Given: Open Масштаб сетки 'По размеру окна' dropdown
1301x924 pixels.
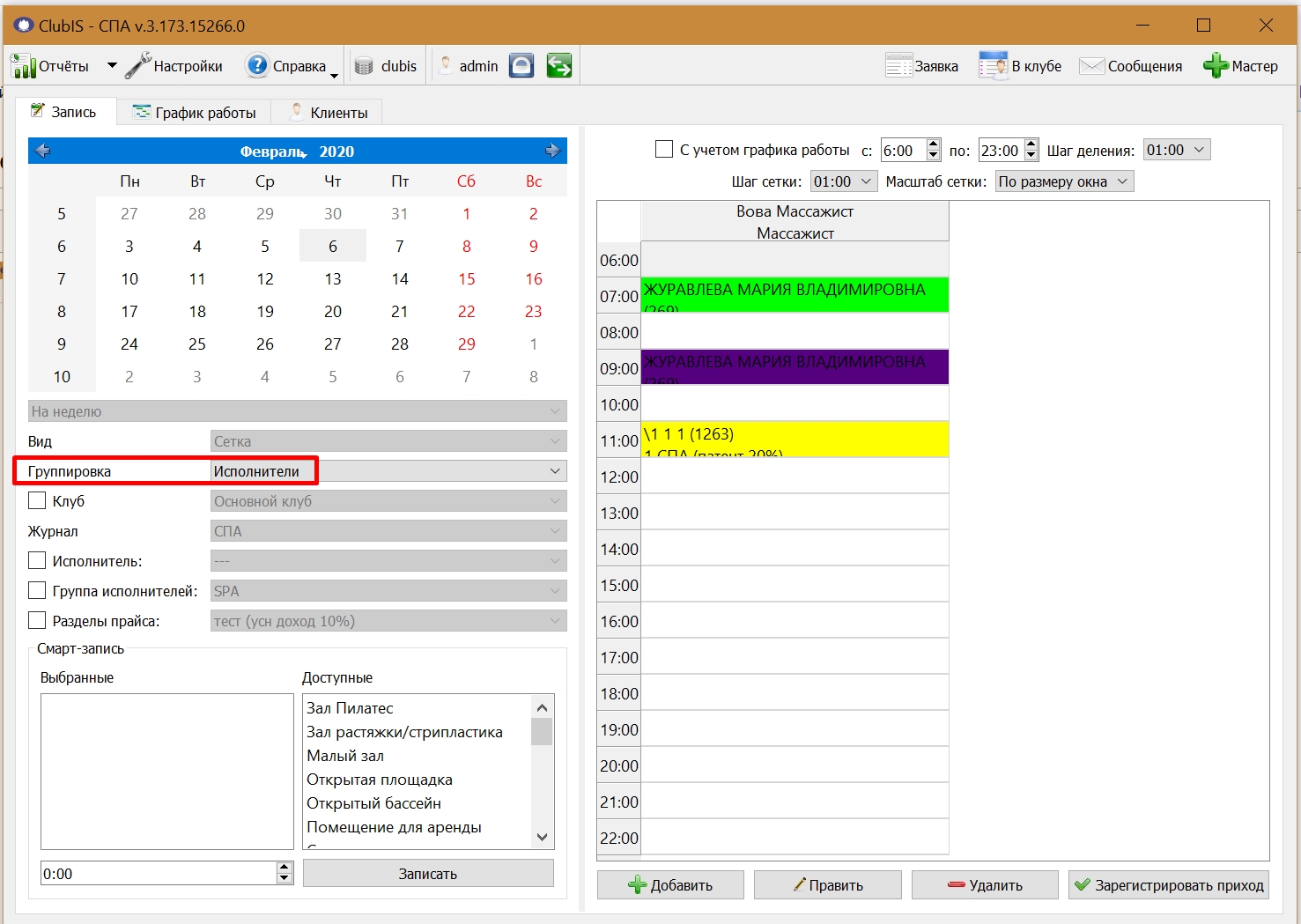Looking at the screenshot, I should click(x=1064, y=181).
